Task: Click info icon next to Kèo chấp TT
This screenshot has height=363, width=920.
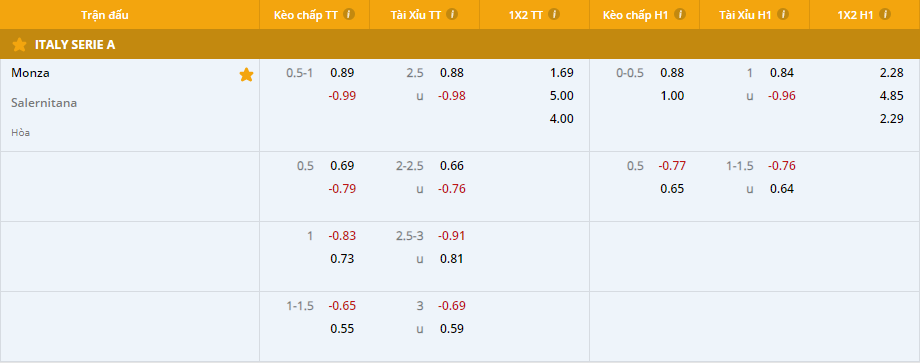Action: 349,15
